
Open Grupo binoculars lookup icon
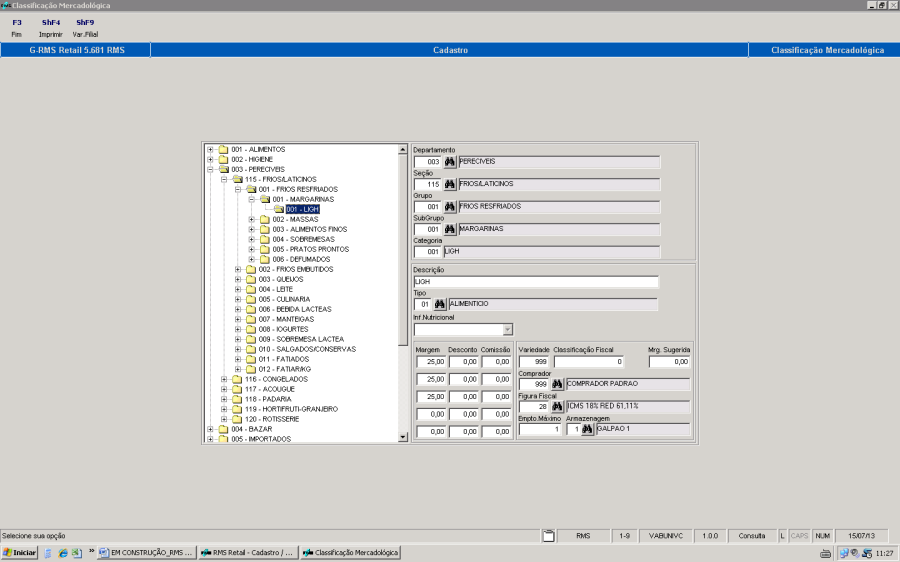[449, 207]
